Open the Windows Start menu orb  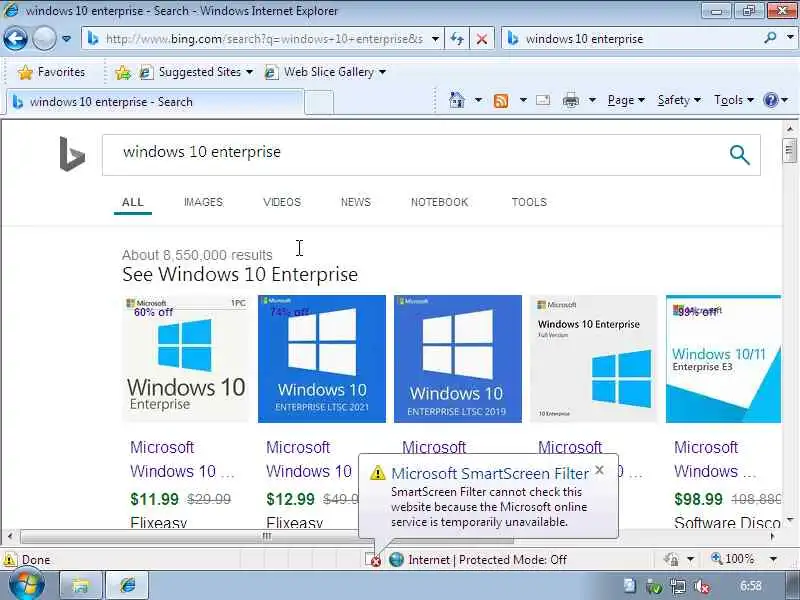(27, 585)
